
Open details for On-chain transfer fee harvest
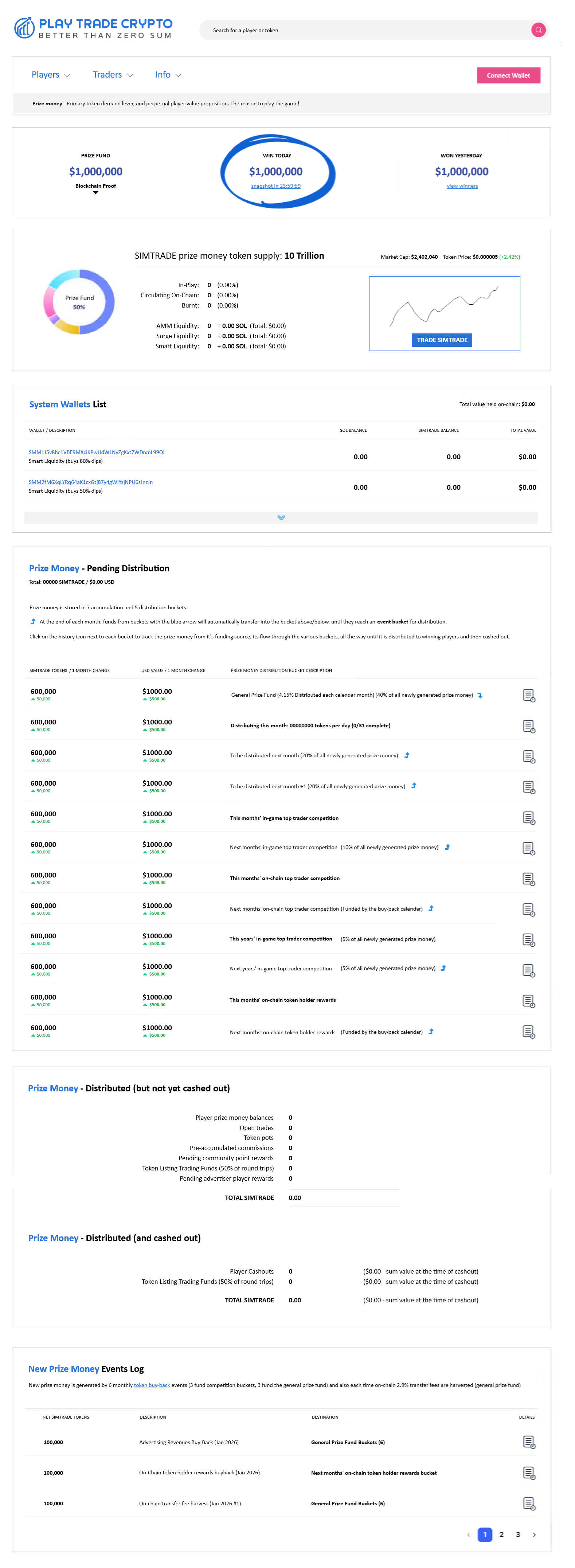point(528,1504)
